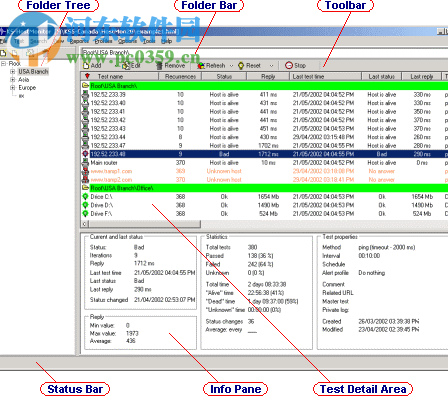448x399 pixels.
Task: Click the red sort arrow in Test name header
Action: tap(87, 76)
